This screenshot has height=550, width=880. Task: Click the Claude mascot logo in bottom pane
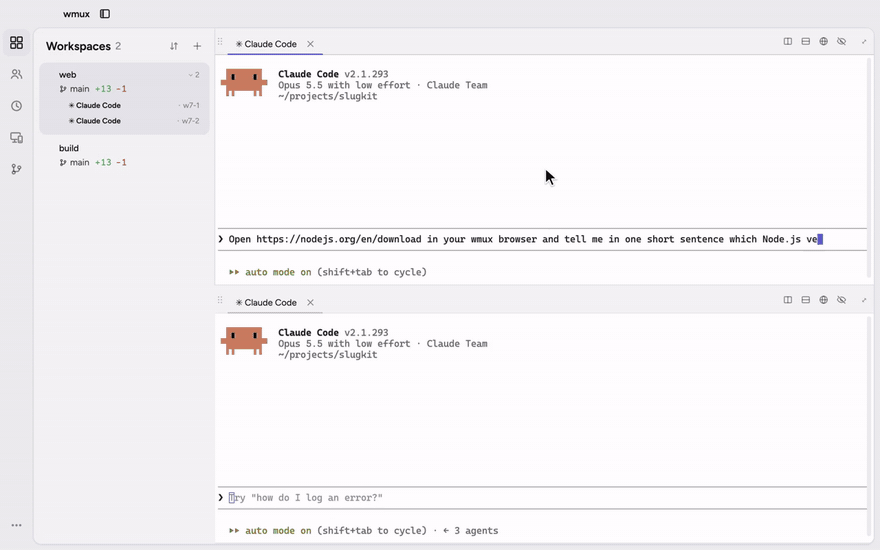point(244,341)
